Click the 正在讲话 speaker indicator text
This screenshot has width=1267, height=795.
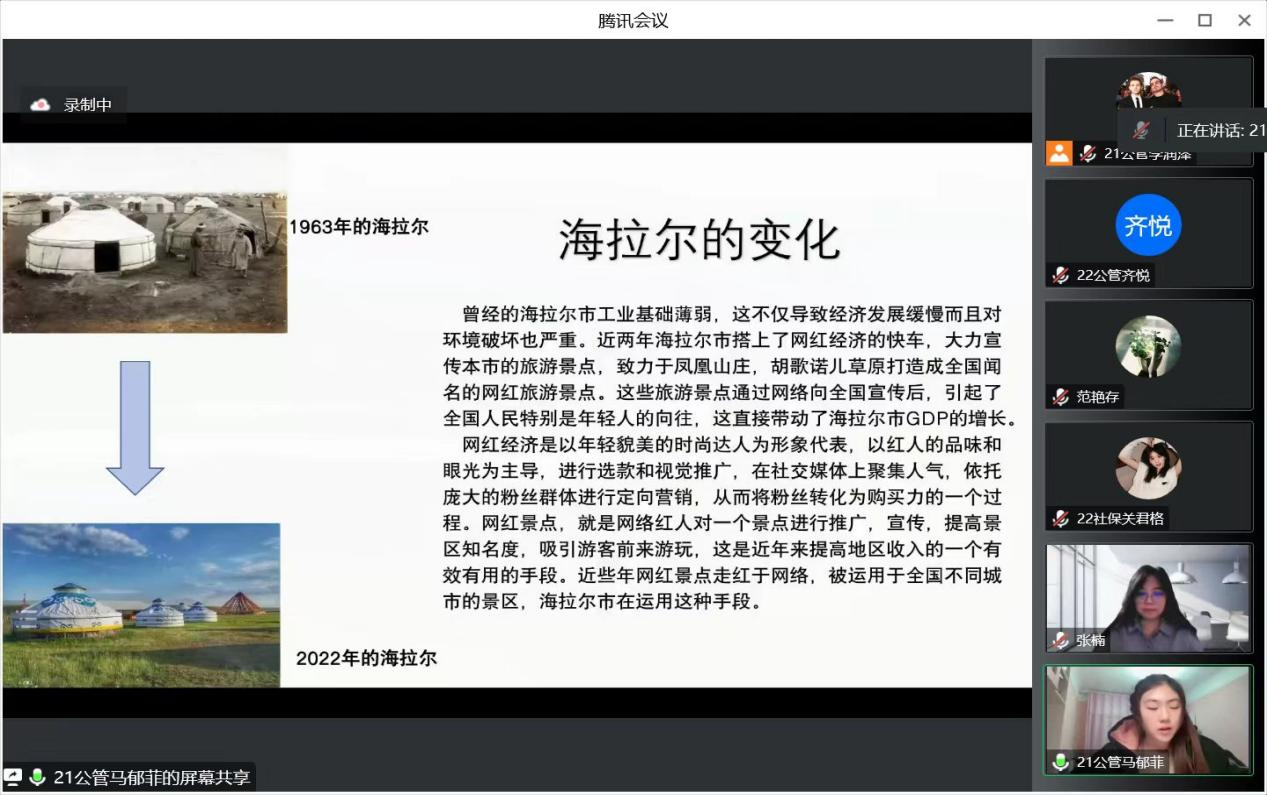point(1220,130)
